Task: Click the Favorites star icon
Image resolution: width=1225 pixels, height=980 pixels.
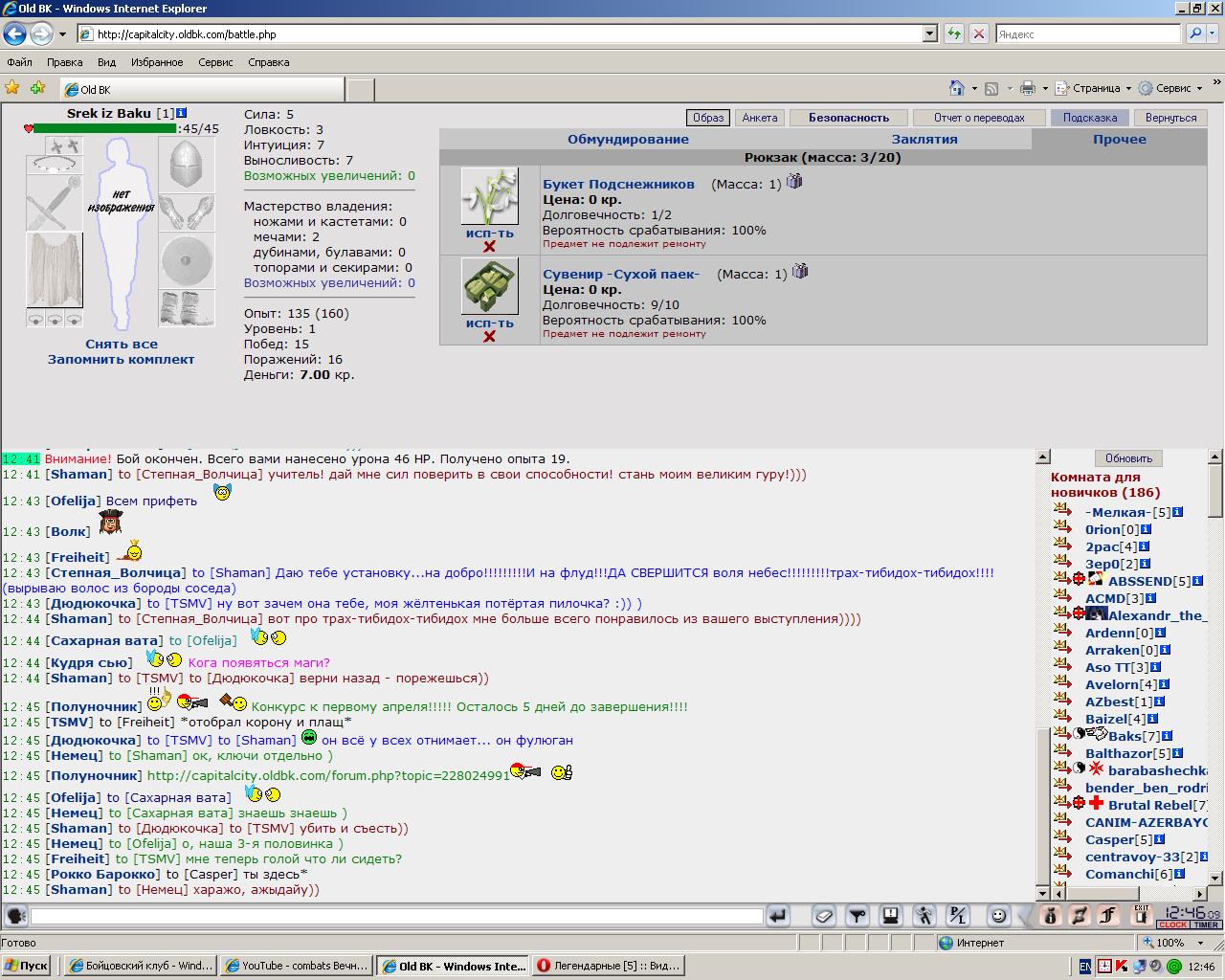Action: [12, 87]
